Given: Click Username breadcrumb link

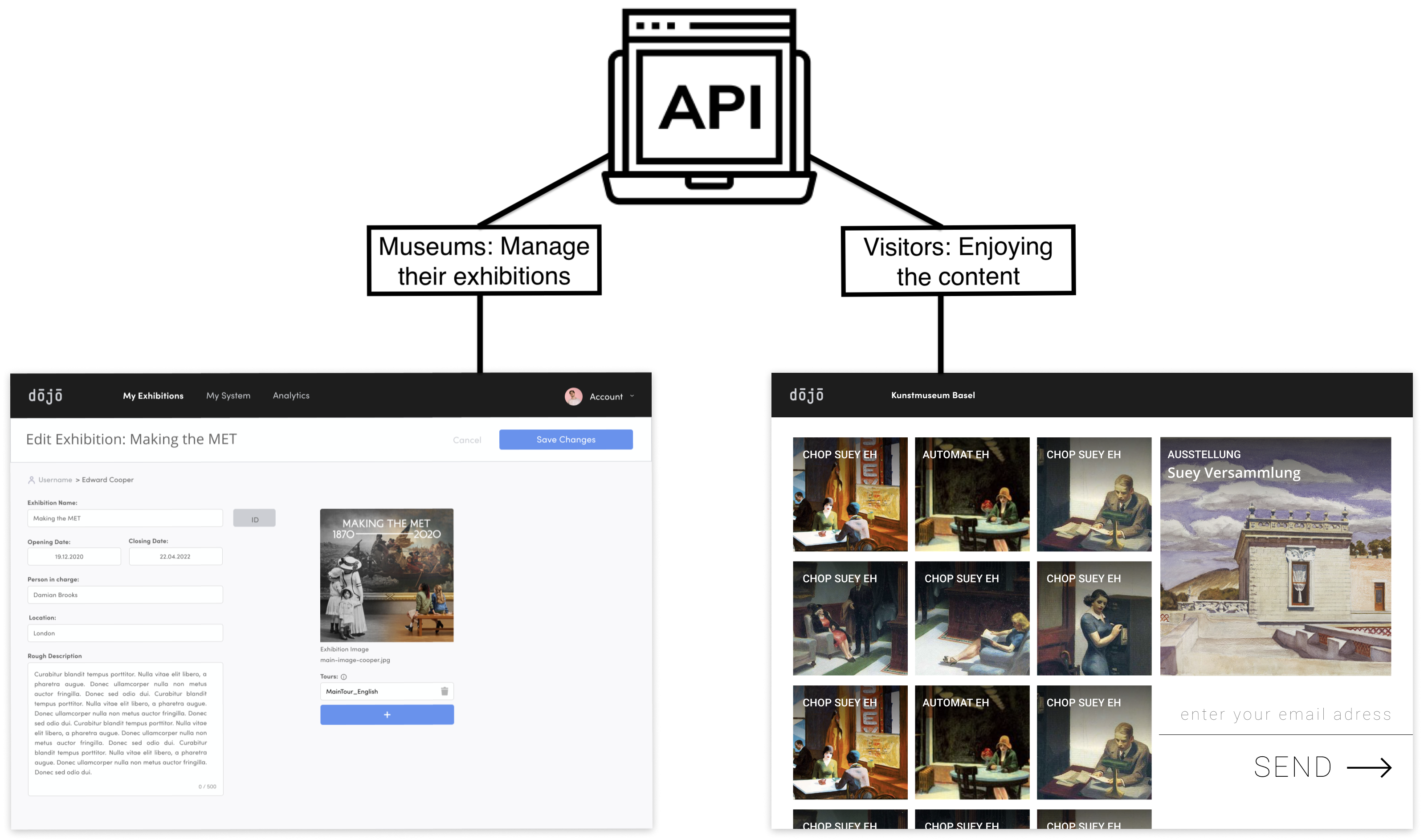Looking at the screenshot, I should coord(55,480).
